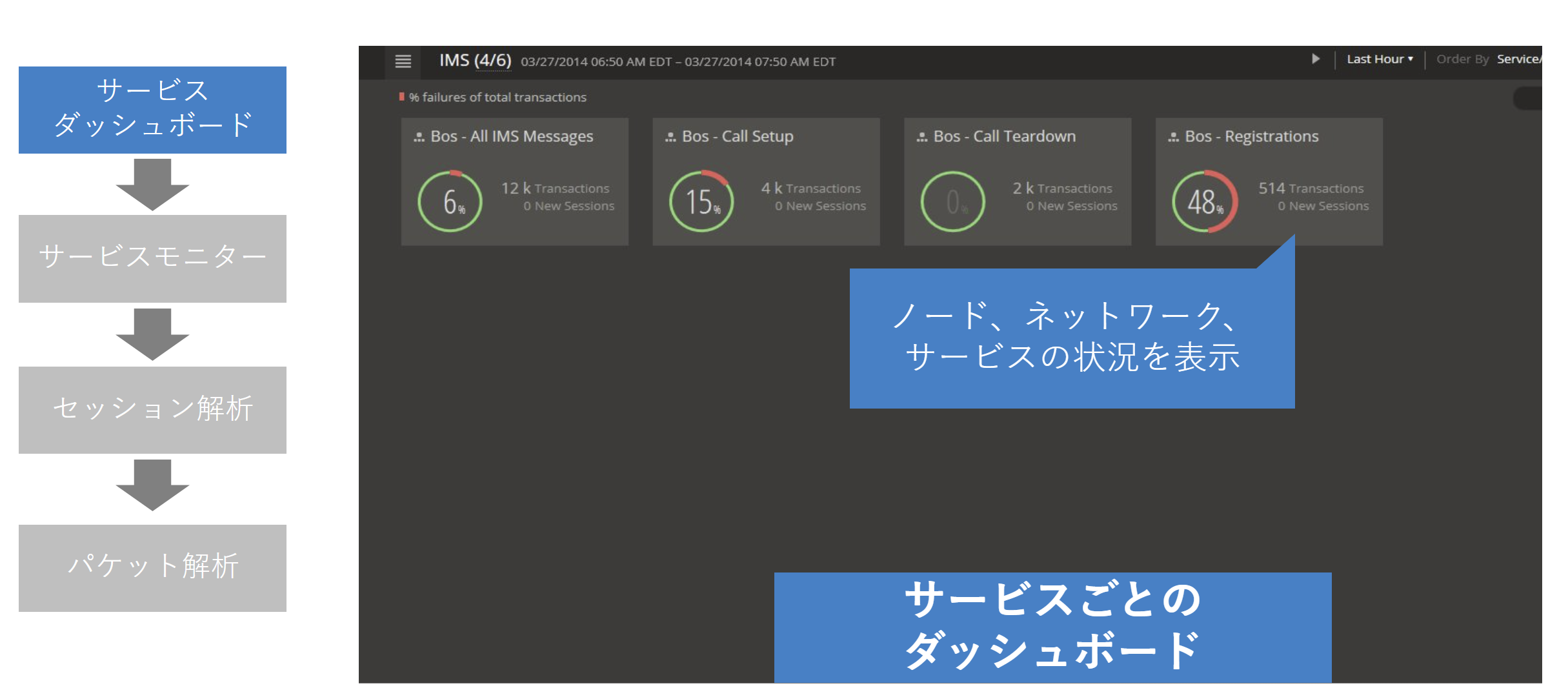Expand the IMS (4/6) service selector
Image resolution: width=1568 pixels, height=699 pixels.
tap(476, 61)
